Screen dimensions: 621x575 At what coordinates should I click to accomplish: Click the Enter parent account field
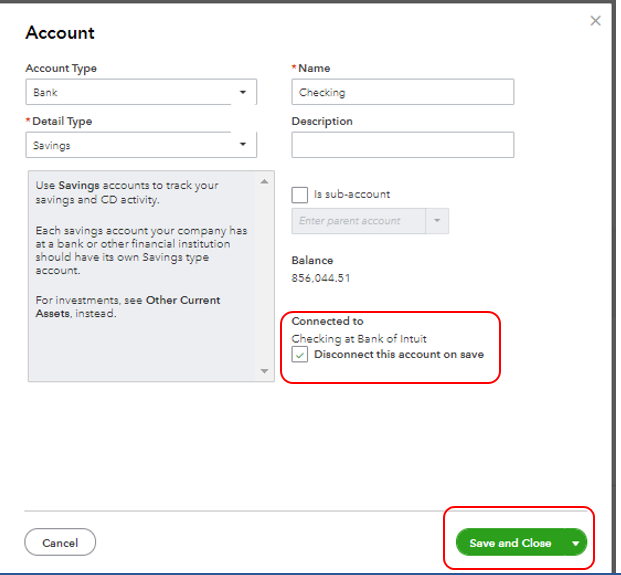[x=359, y=221]
